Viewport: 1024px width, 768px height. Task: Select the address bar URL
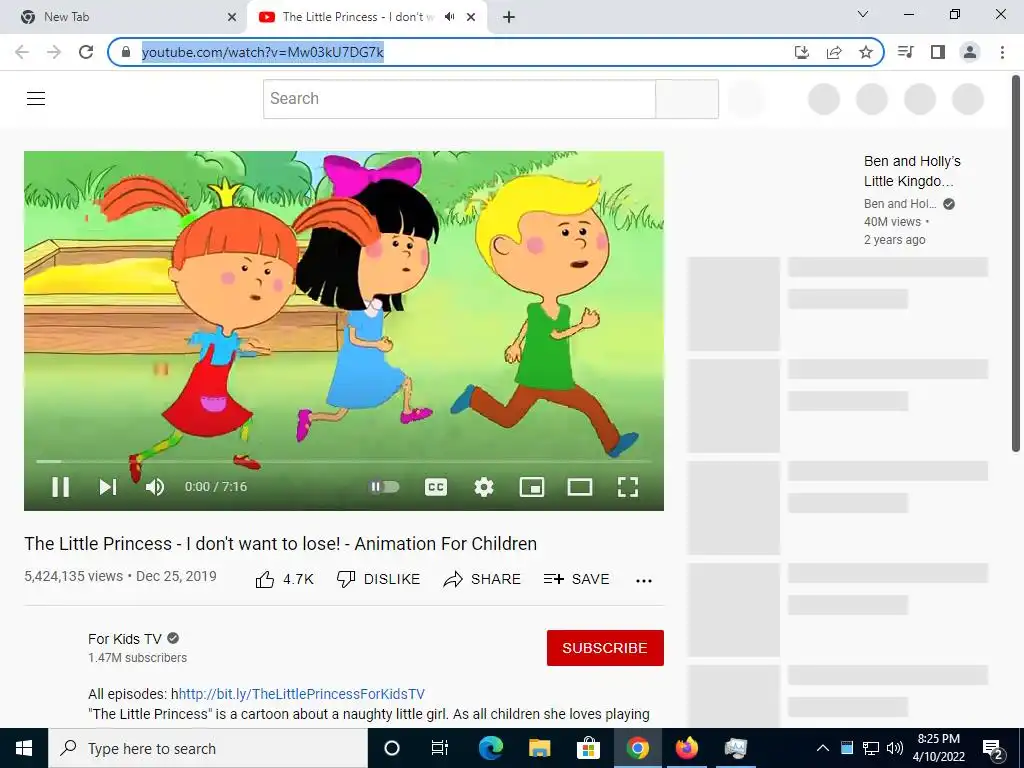[x=263, y=52]
